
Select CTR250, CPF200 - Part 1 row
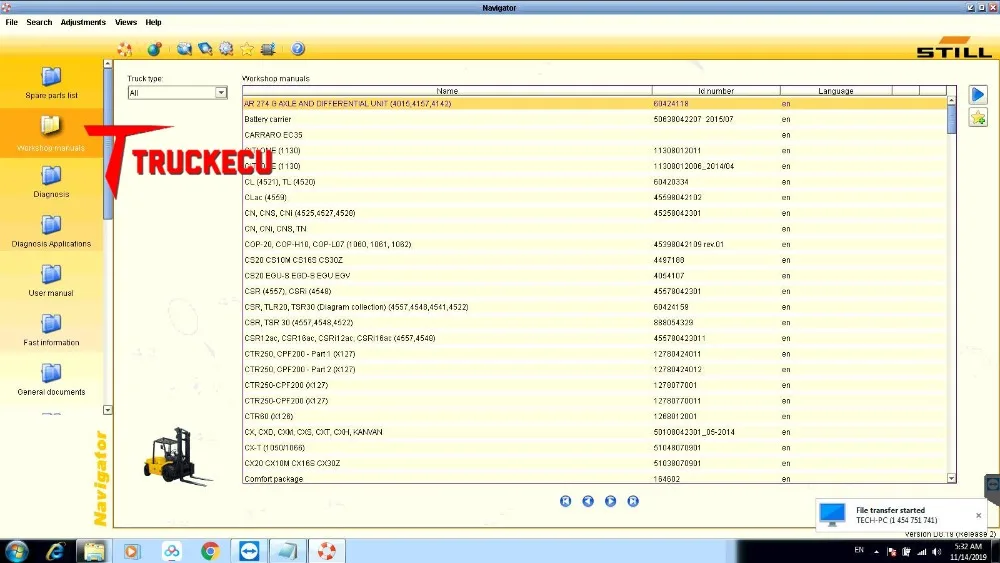coord(594,354)
